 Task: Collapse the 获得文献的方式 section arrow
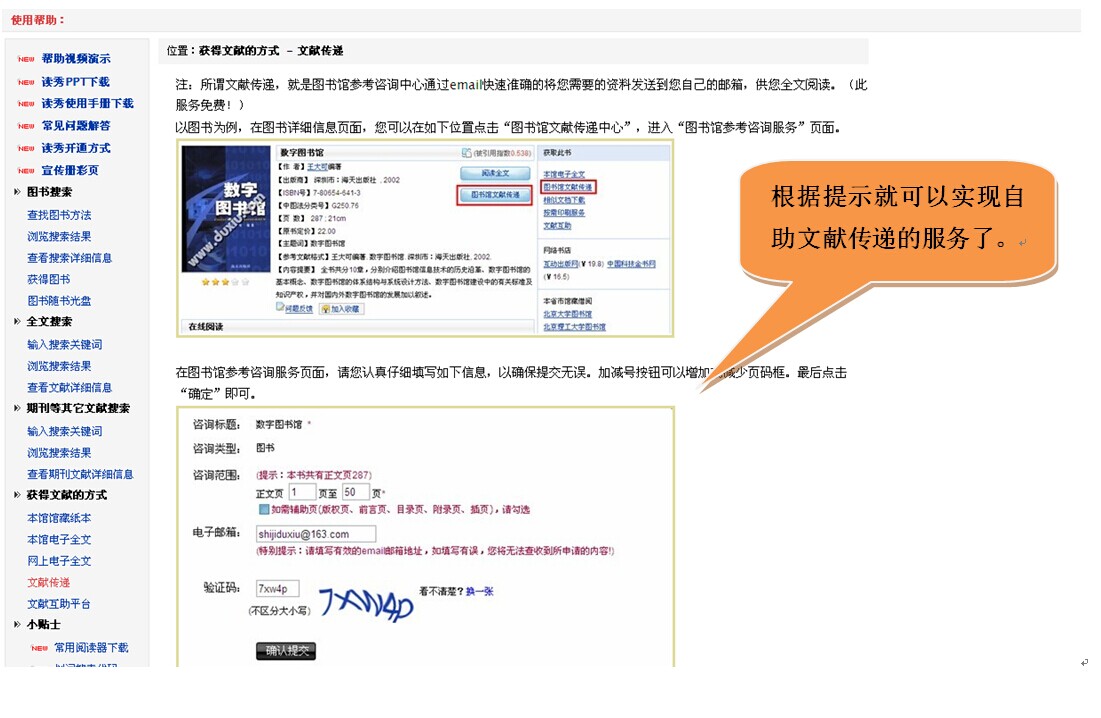[18, 495]
